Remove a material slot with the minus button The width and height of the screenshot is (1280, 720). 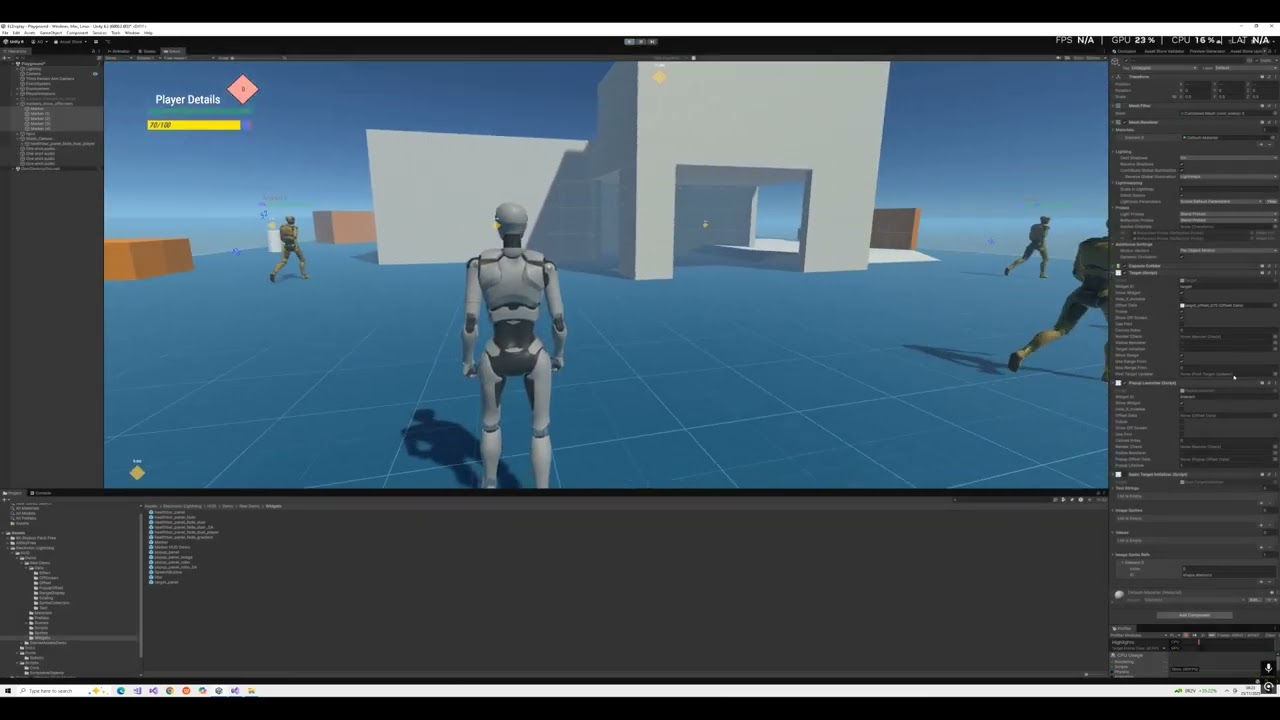pyautogui.click(x=1269, y=144)
